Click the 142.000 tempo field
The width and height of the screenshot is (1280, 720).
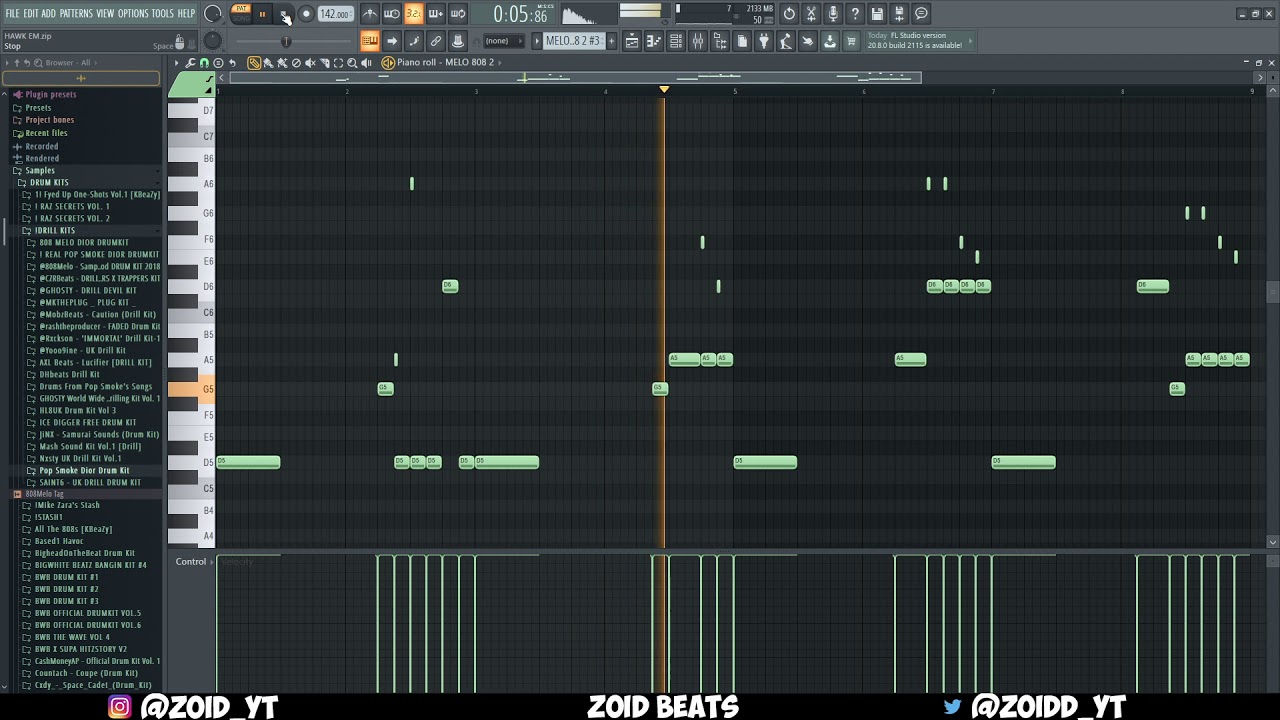pyautogui.click(x=335, y=14)
